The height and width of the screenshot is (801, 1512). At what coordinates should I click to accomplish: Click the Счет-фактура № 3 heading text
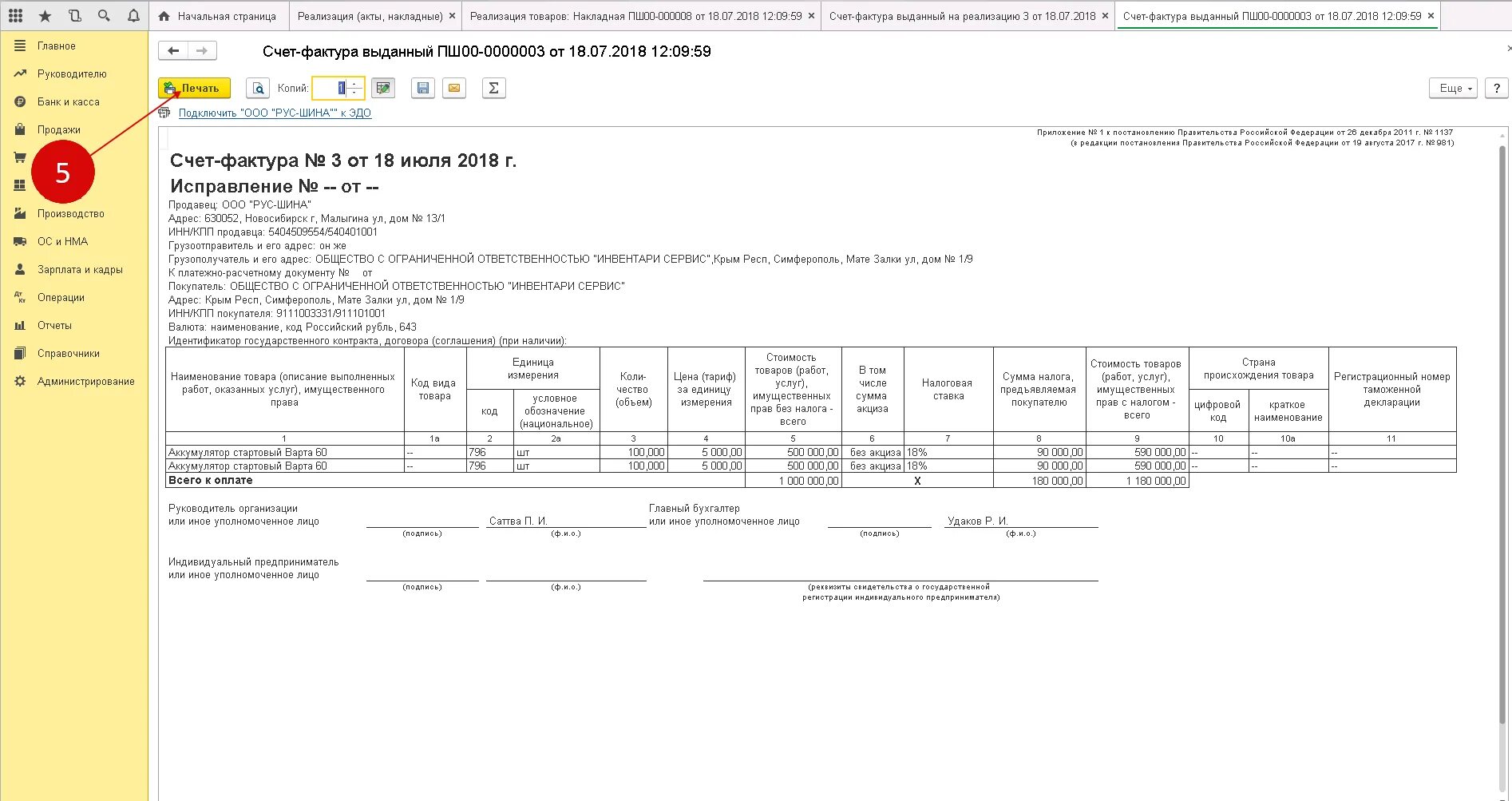(x=343, y=161)
